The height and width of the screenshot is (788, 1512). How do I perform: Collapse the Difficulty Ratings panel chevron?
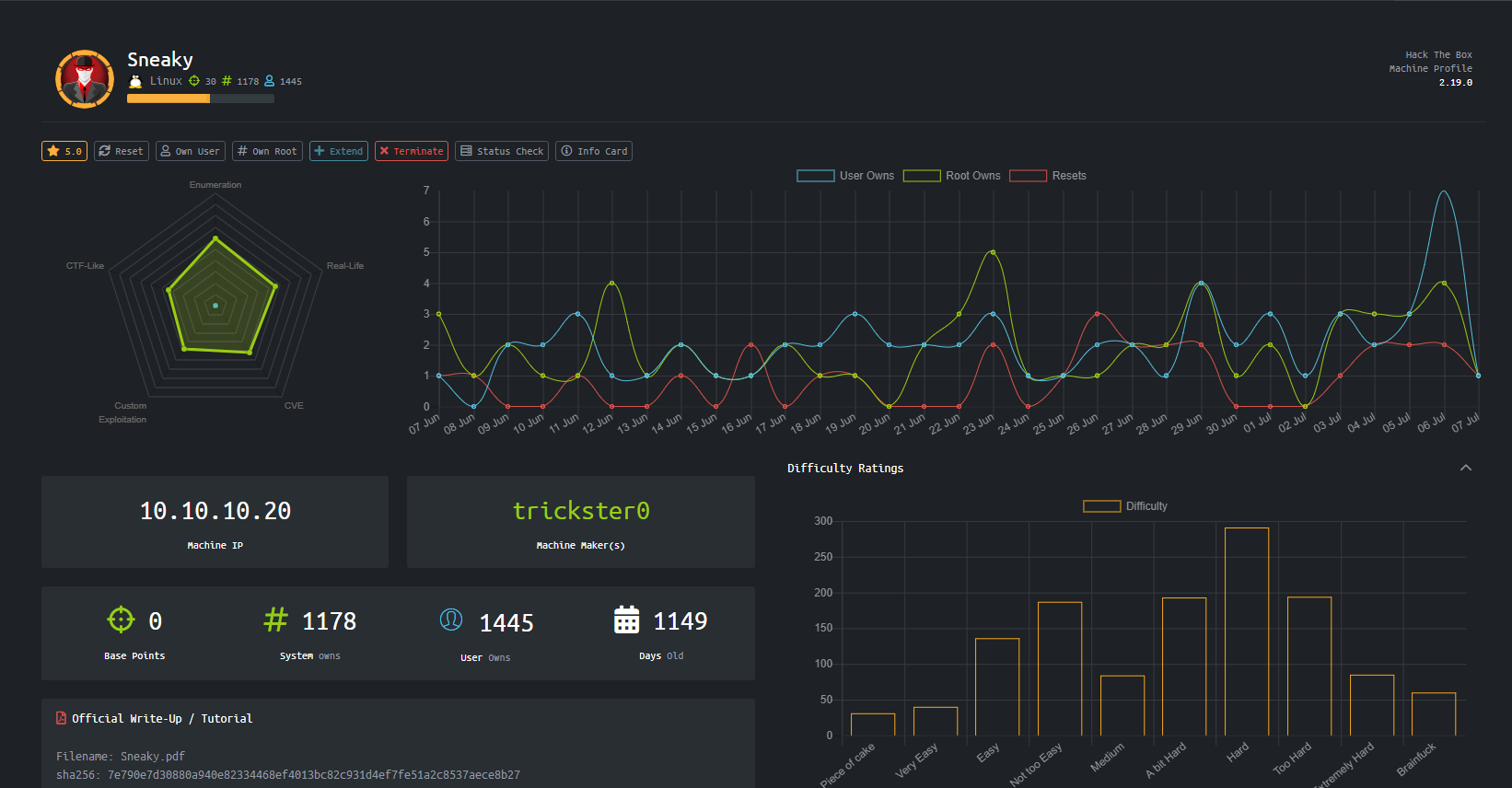[1466, 468]
